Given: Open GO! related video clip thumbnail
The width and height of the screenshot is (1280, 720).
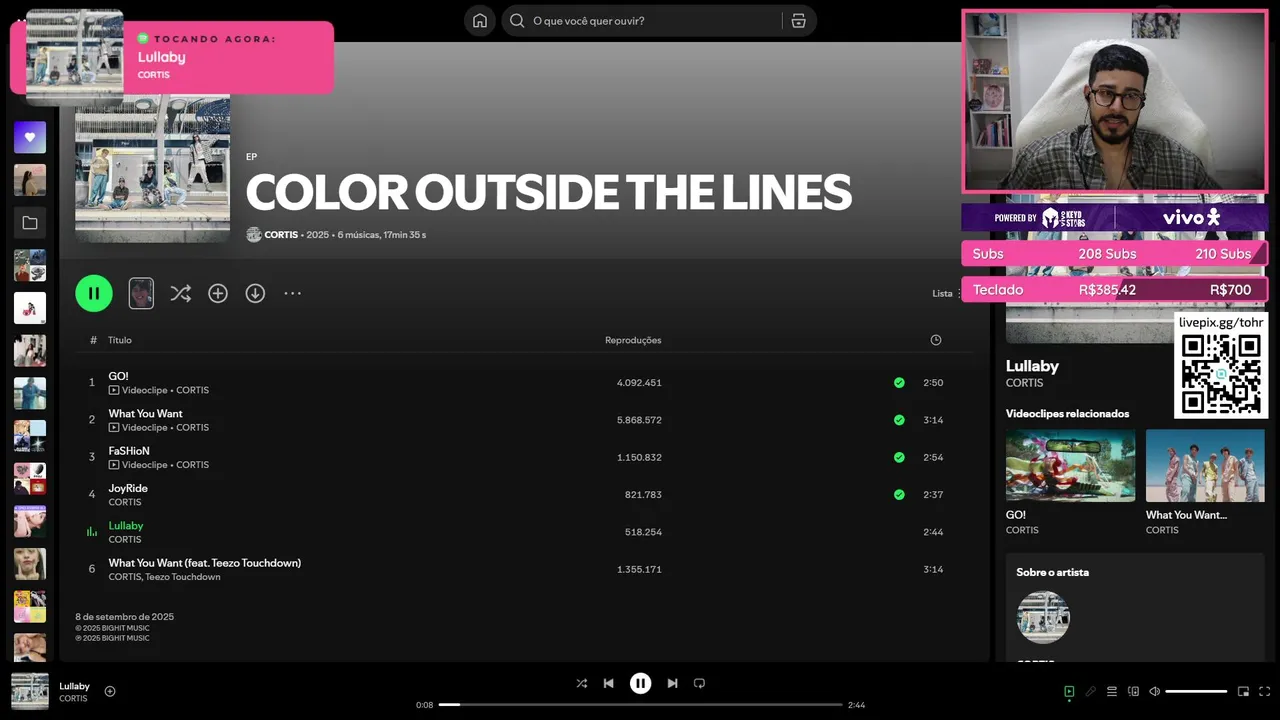Looking at the screenshot, I should tap(1070, 466).
